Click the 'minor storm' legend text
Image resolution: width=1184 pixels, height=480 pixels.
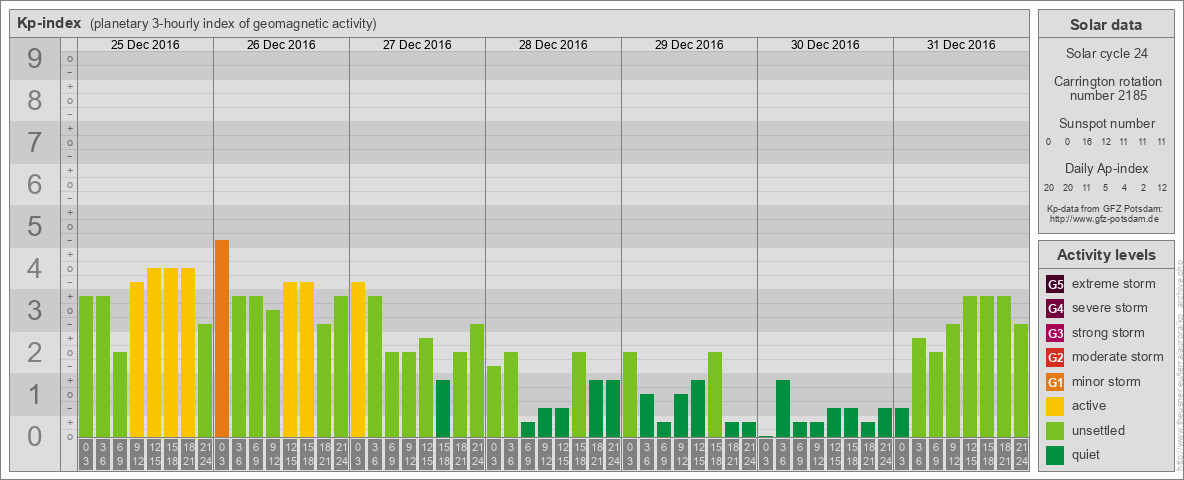point(1106,381)
